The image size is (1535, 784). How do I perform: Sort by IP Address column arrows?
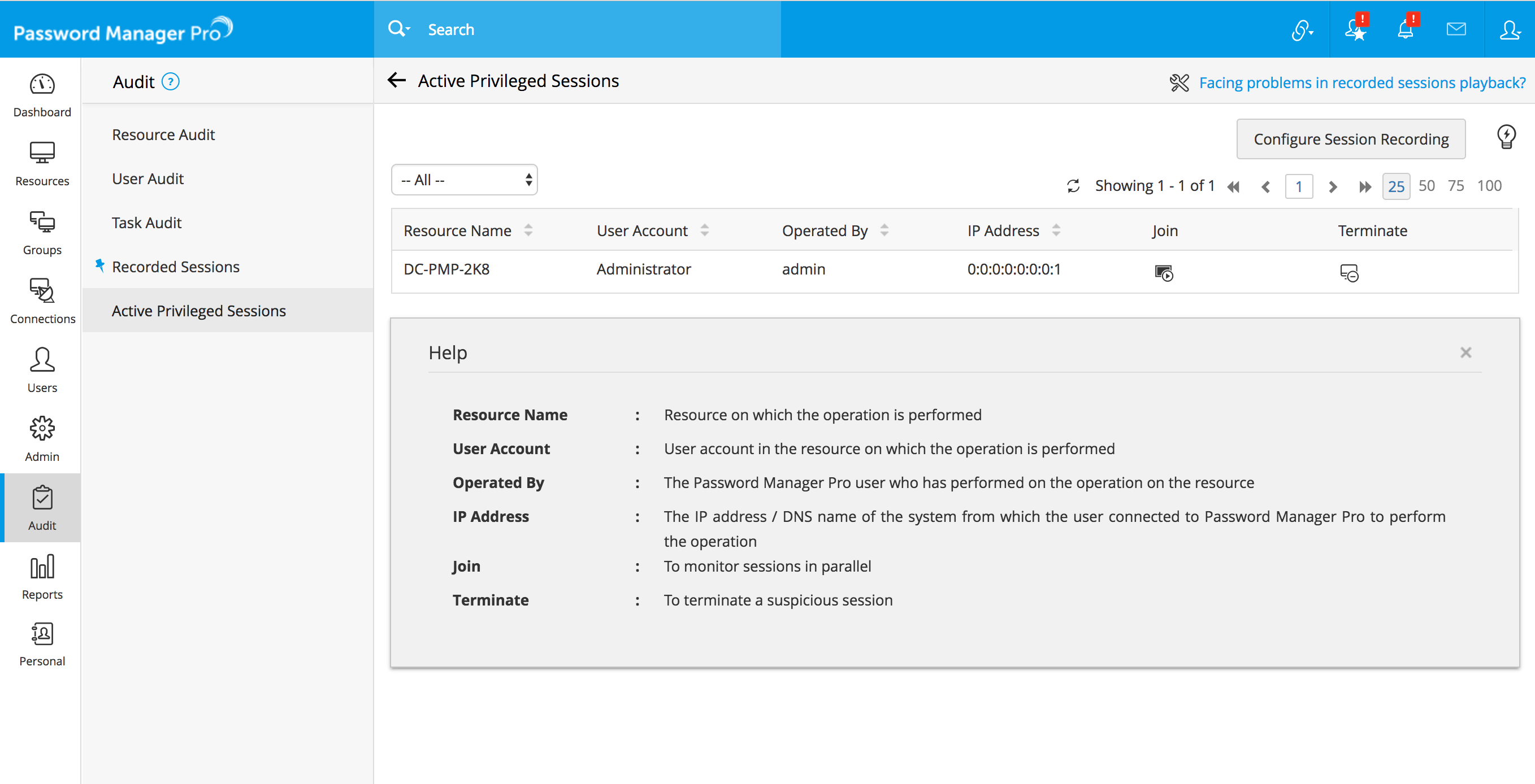1056,230
